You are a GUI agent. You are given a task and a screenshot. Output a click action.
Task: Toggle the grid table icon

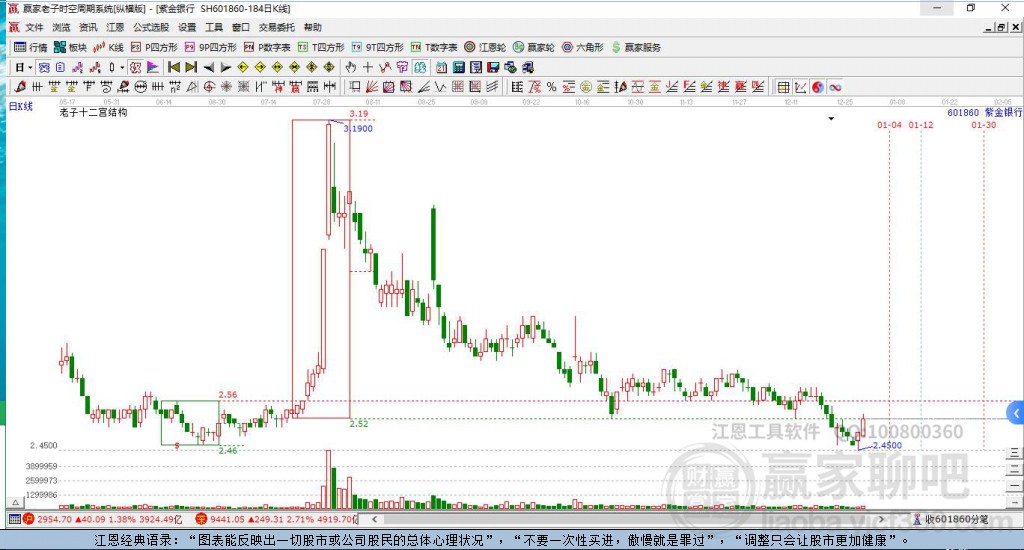click(783, 87)
